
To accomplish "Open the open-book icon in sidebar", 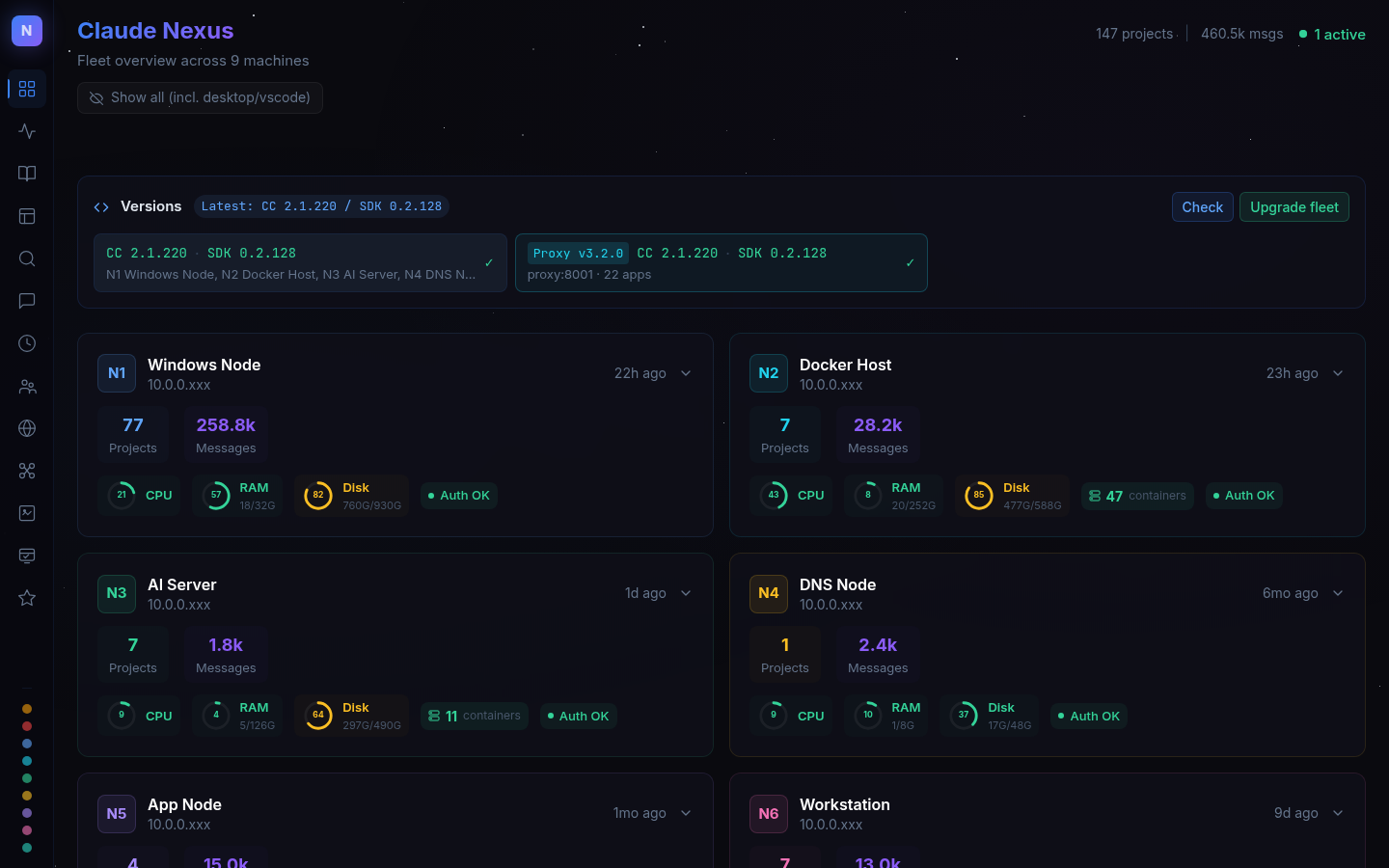I will 27,174.
